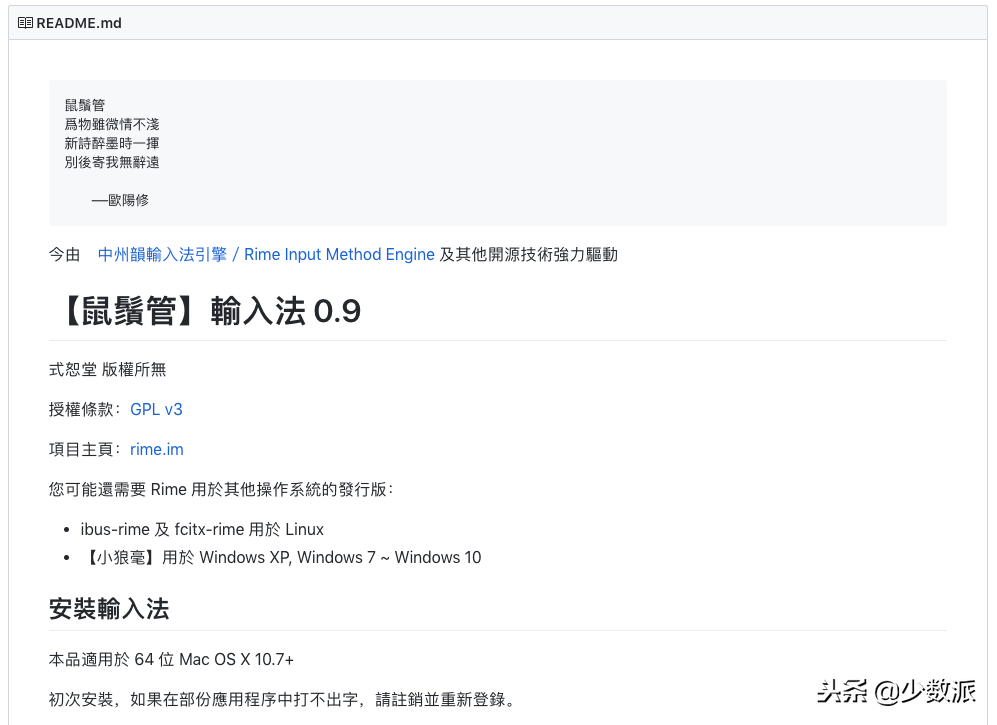Viewport: 997px width, 725px height.
Task: Click the 別後寄我無辭遠 poem line
Action: pos(112,162)
